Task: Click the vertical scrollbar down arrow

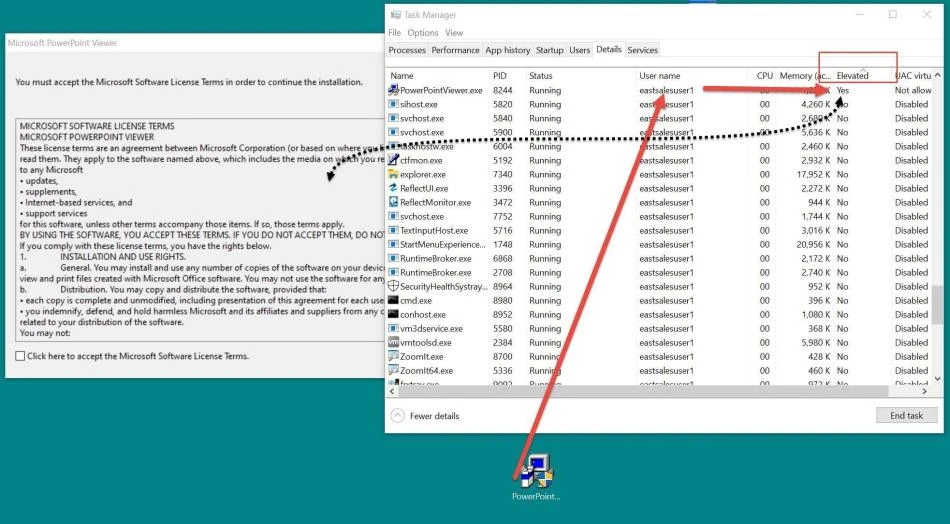Action: [x=938, y=379]
